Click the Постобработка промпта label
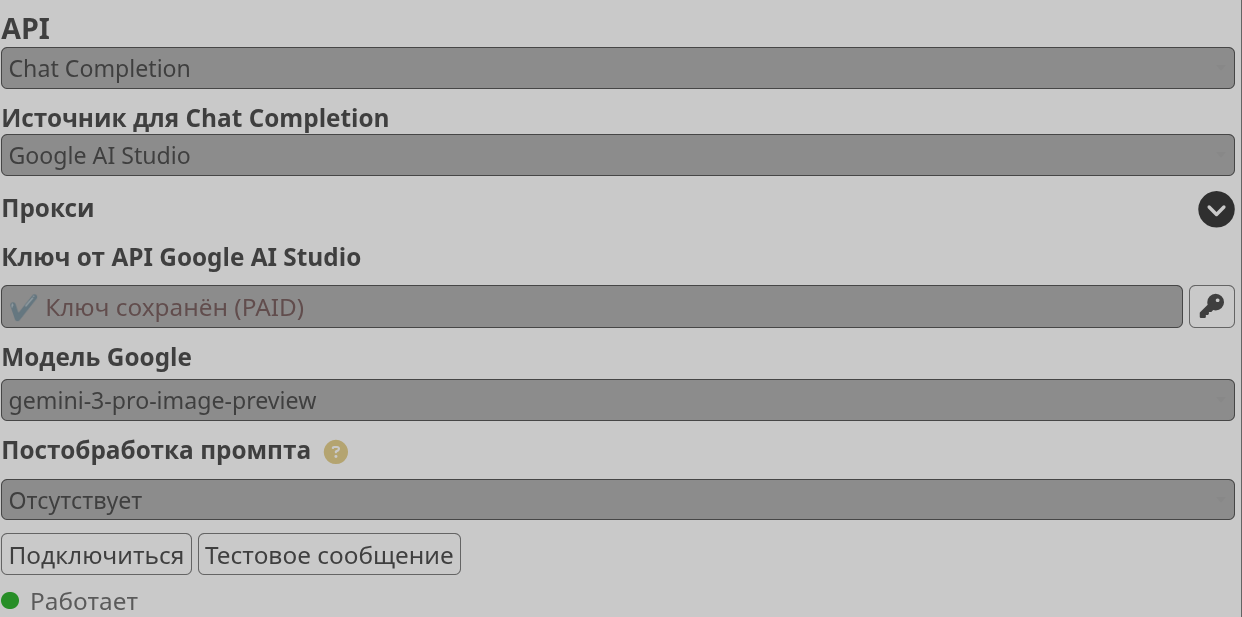The height and width of the screenshot is (617, 1242). (156, 451)
